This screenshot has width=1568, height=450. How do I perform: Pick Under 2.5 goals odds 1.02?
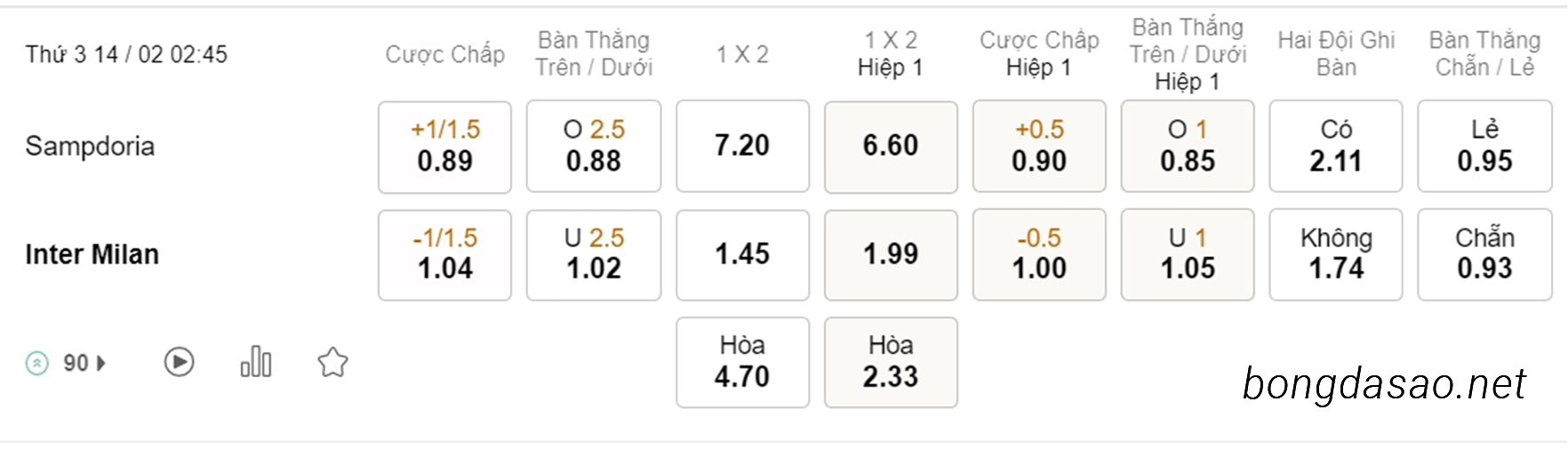click(594, 254)
